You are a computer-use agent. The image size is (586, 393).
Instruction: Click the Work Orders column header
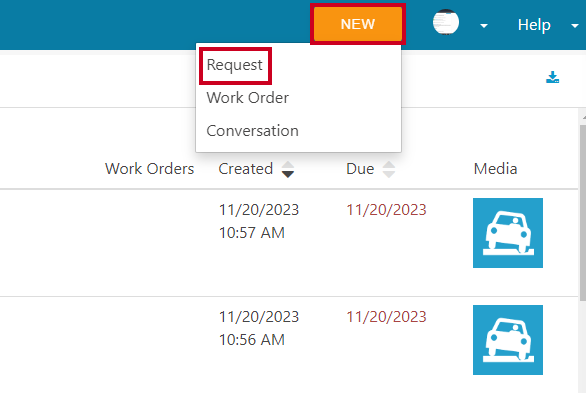pos(149,169)
